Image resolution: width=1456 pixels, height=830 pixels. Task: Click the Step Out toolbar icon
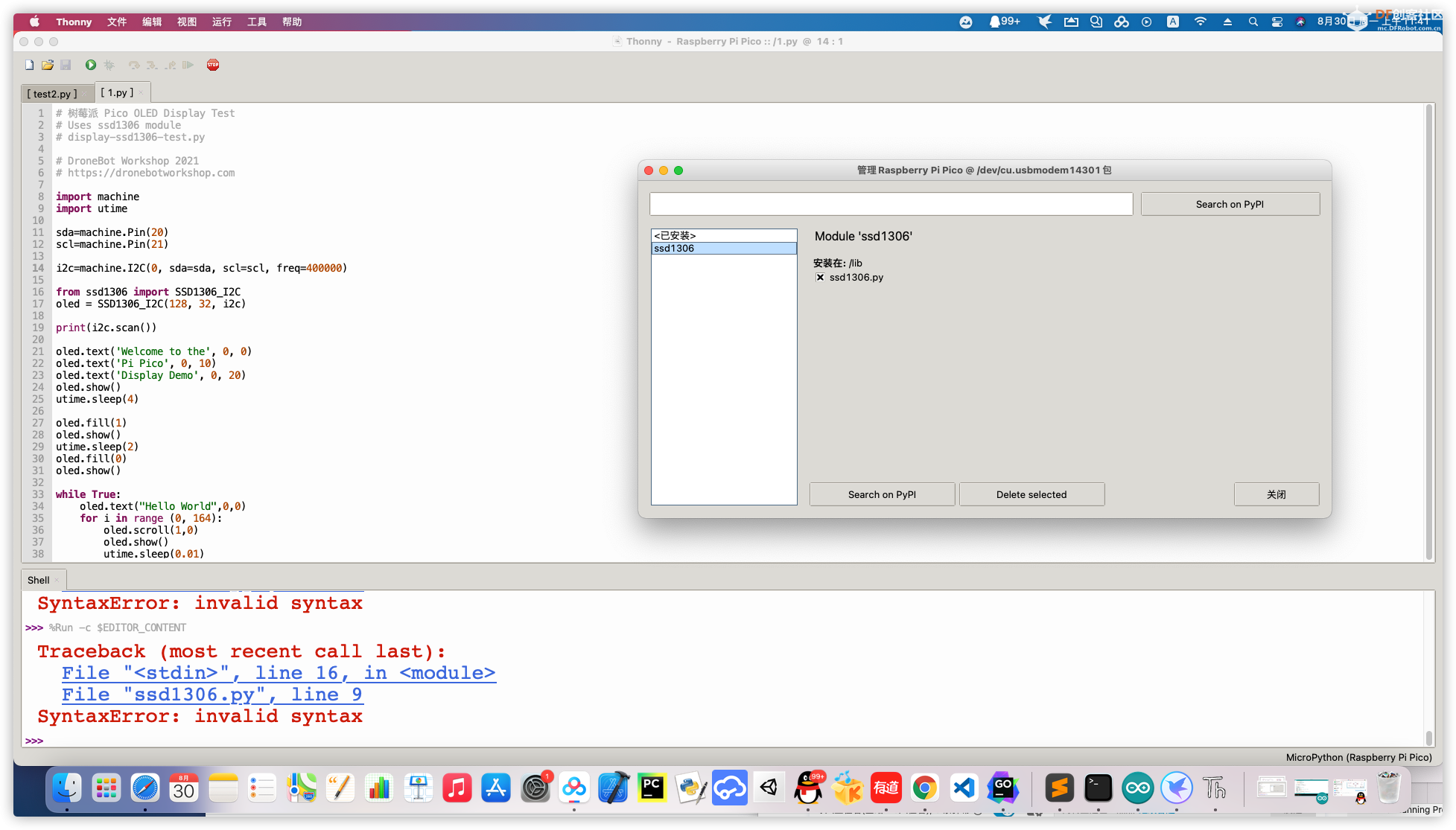[x=171, y=65]
